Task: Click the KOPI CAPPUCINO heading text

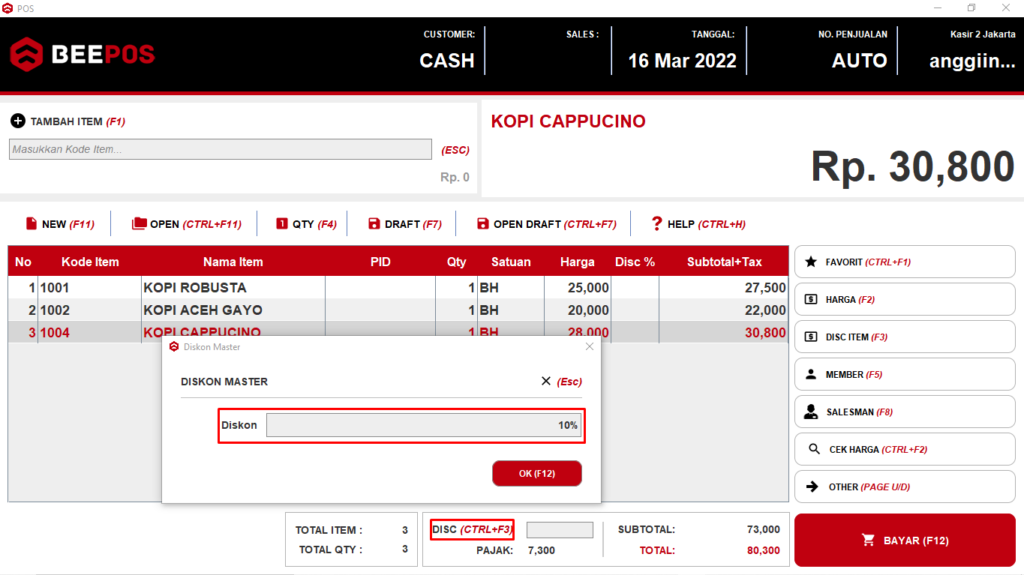Action: coord(568,121)
